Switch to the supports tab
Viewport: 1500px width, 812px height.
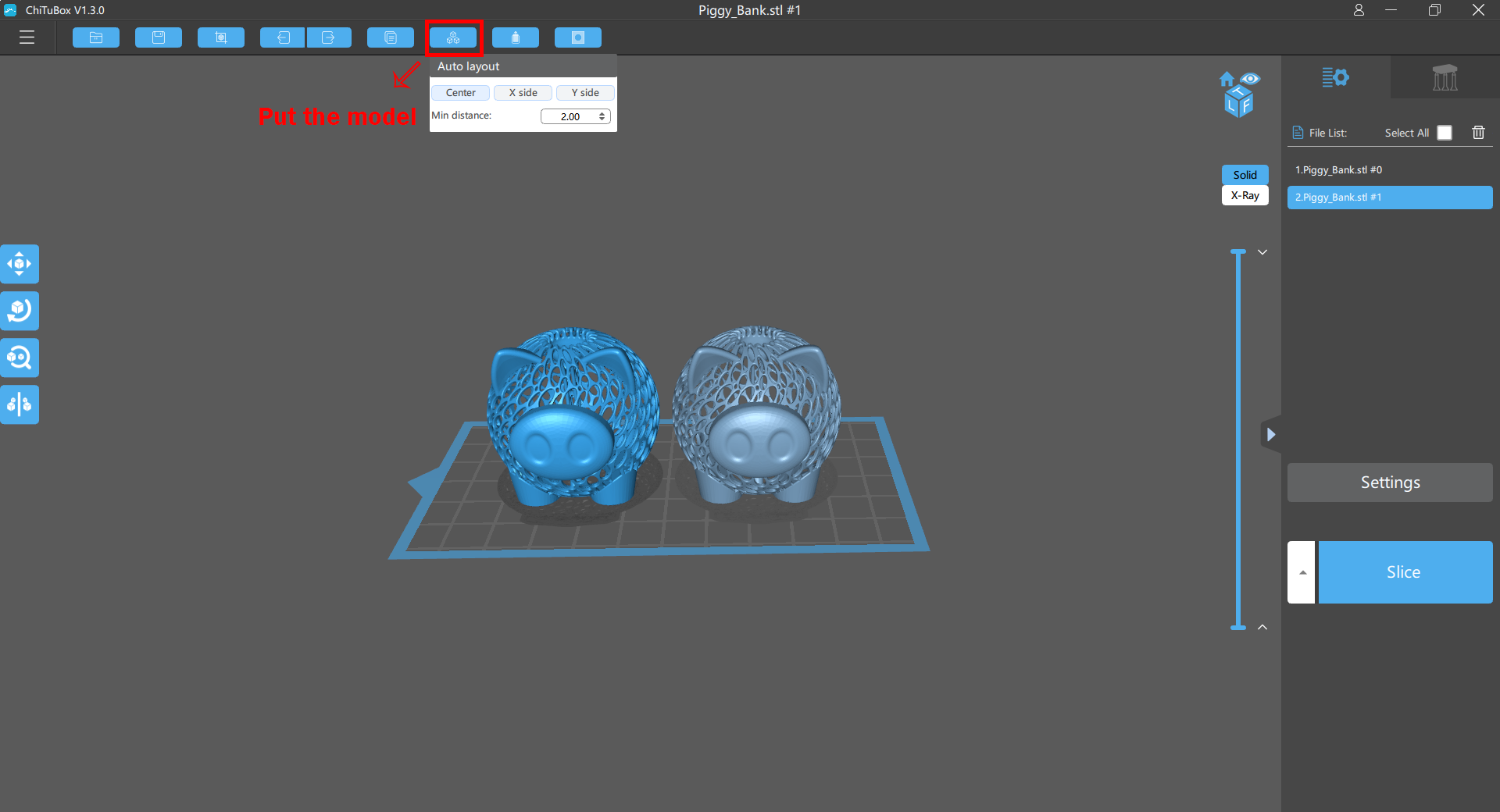click(x=1445, y=77)
